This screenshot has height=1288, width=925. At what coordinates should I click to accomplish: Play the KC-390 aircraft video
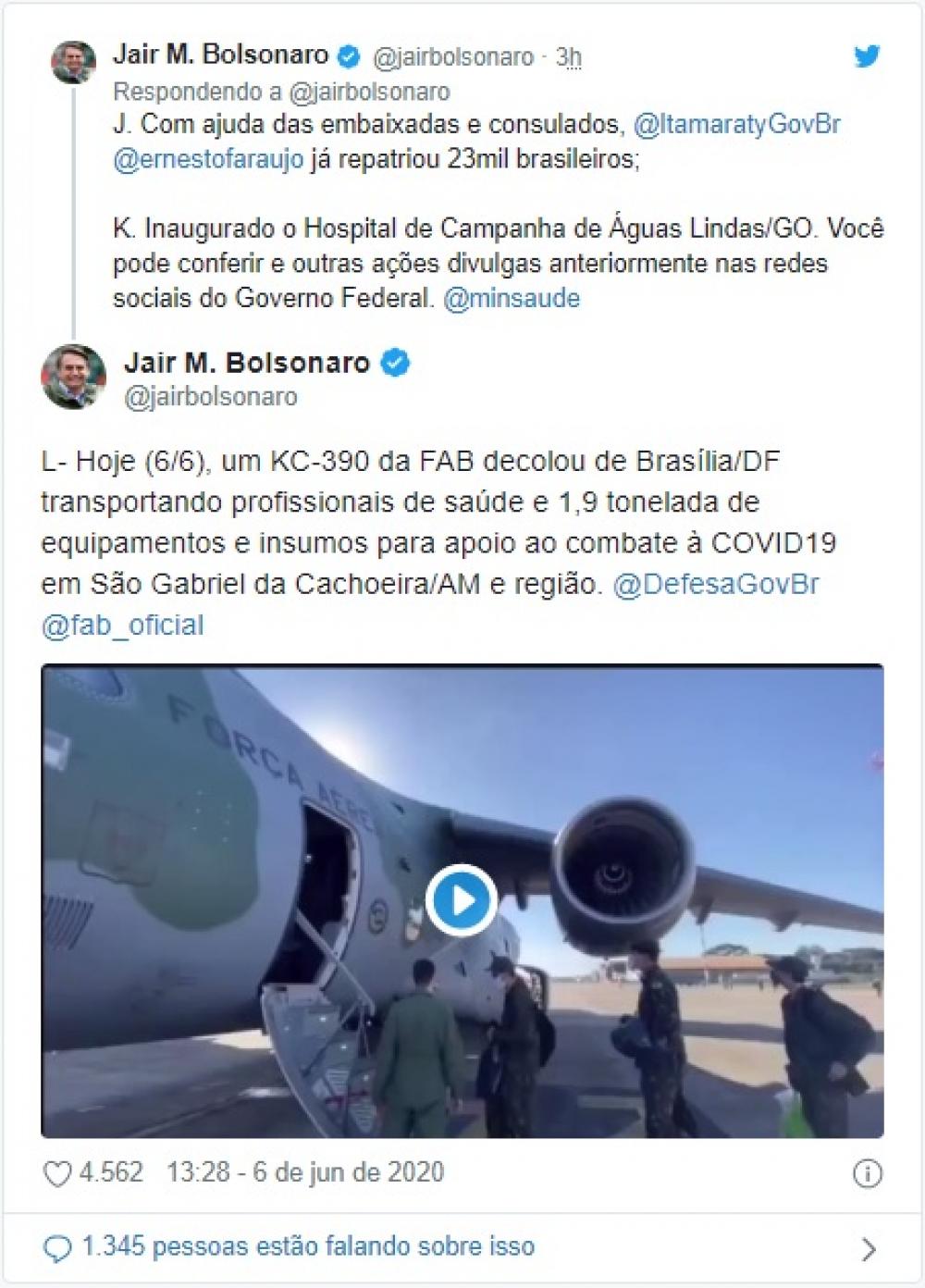[462, 899]
